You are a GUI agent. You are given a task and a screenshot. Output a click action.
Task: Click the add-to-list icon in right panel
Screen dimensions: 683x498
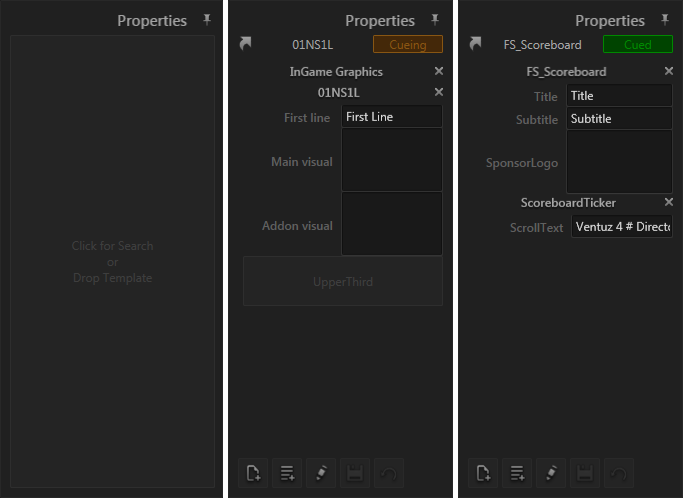(x=517, y=473)
